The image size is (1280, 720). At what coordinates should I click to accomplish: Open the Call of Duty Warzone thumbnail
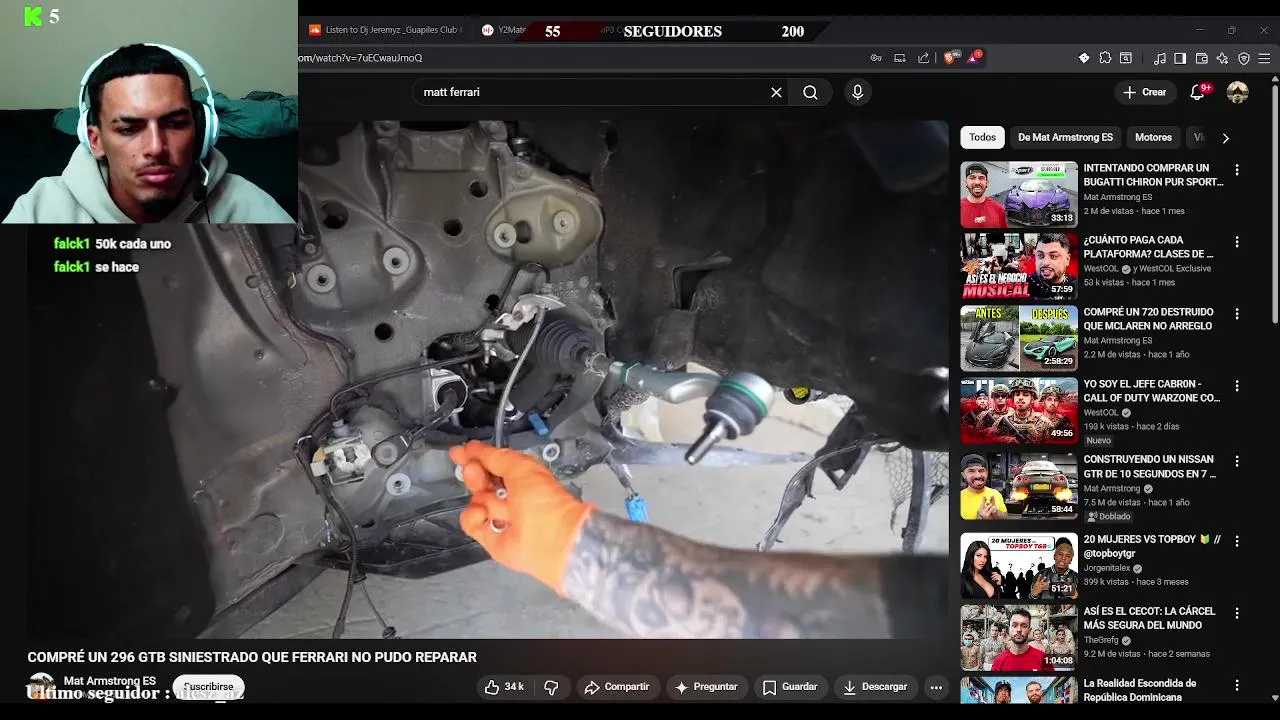click(1019, 411)
